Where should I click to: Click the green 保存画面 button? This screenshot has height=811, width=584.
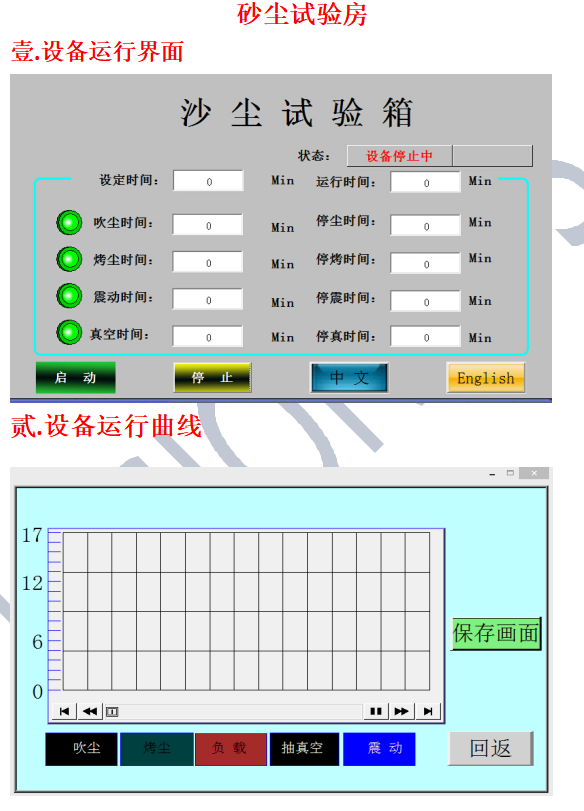[x=496, y=634]
